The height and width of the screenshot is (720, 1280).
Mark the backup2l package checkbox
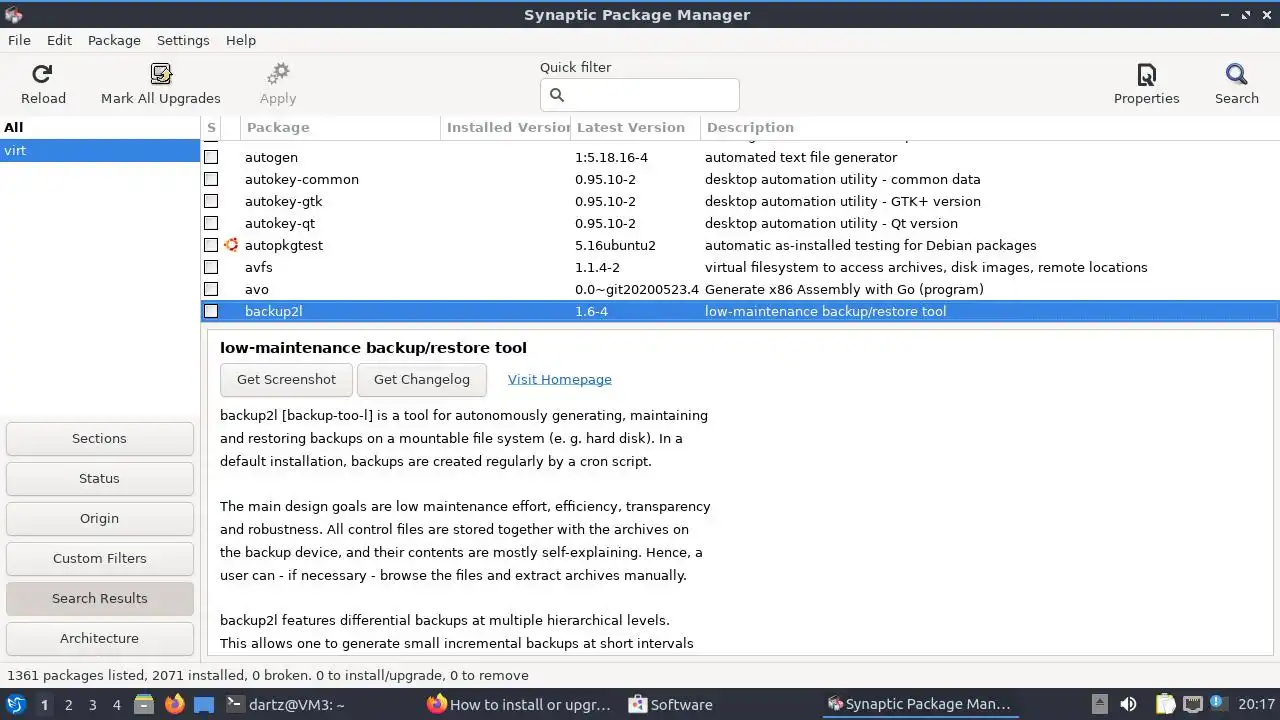(x=211, y=311)
